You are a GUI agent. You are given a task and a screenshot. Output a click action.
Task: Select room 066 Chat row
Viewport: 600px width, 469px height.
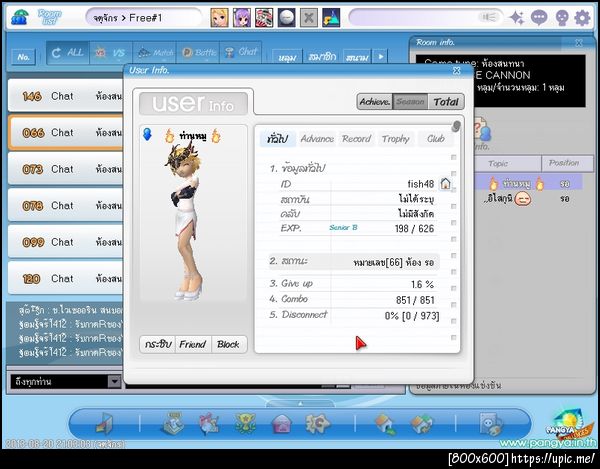tap(66, 133)
